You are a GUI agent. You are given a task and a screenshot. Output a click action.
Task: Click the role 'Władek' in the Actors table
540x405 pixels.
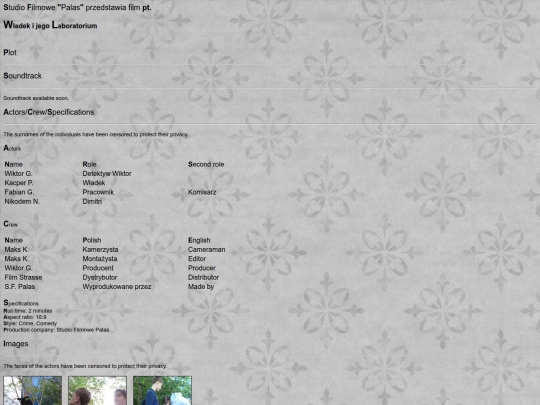[x=94, y=183]
